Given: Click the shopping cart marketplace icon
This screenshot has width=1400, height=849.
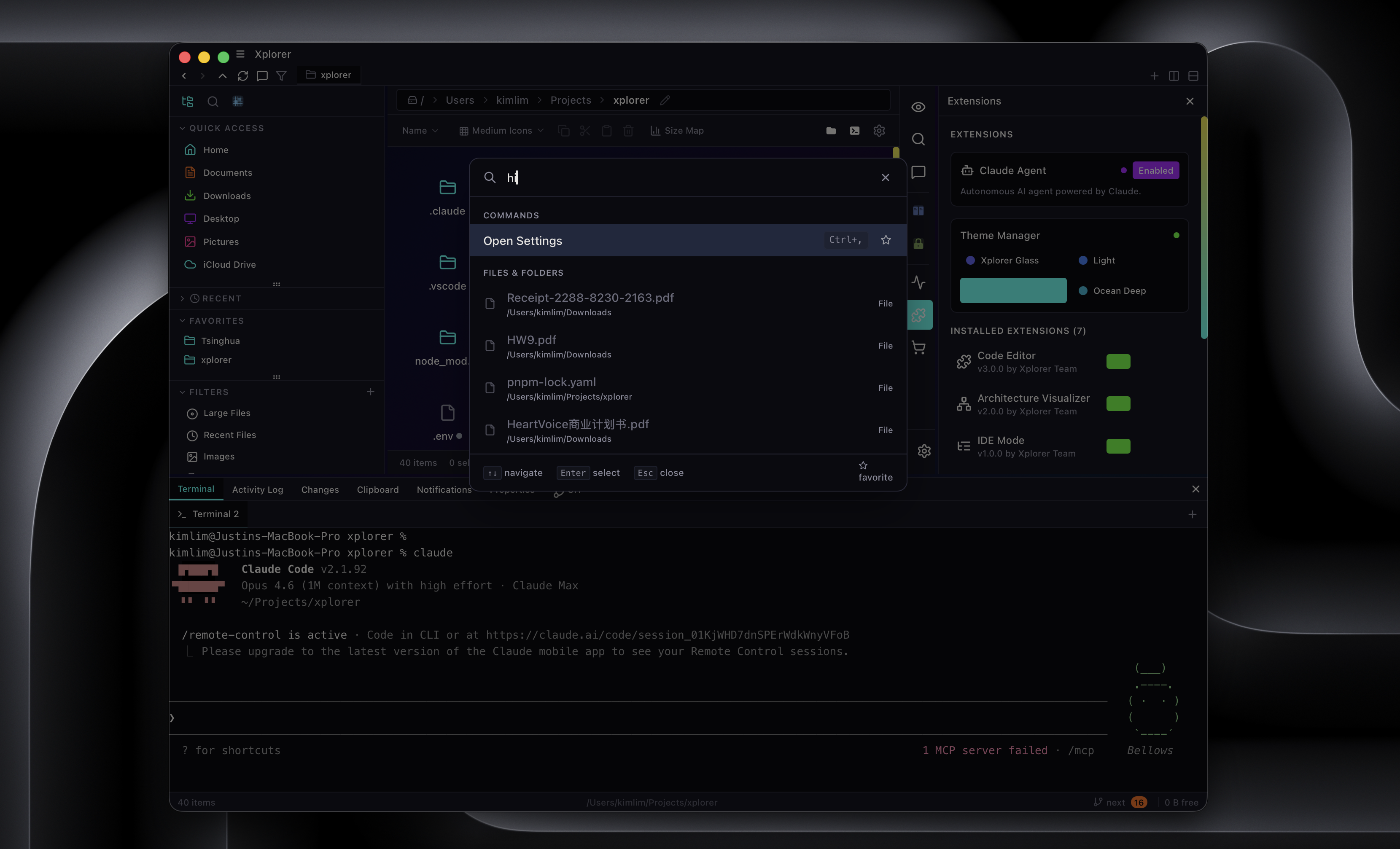Looking at the screenshot, I should coord(918,347).
